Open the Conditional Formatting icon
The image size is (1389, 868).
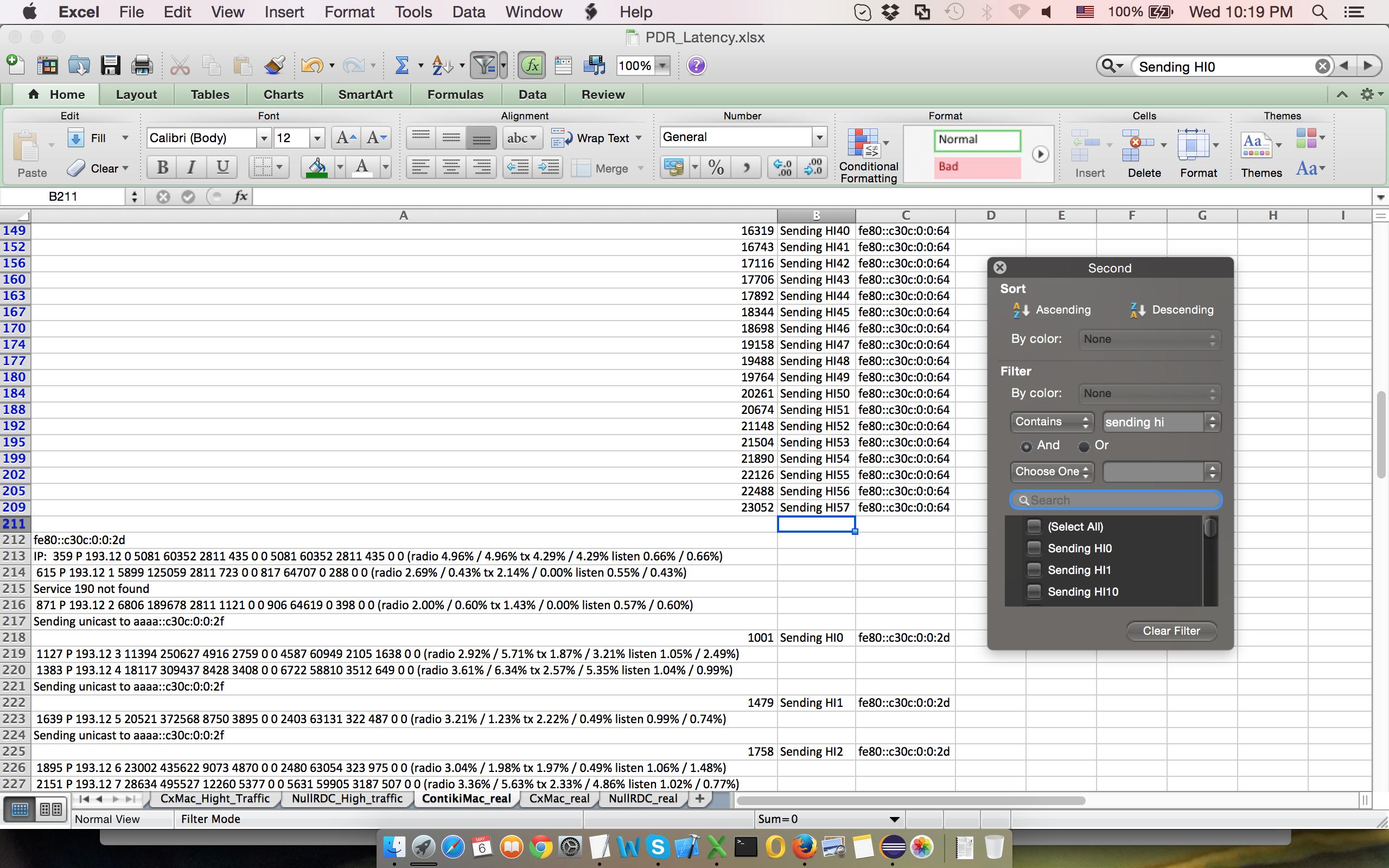click(x=863, y=144)
